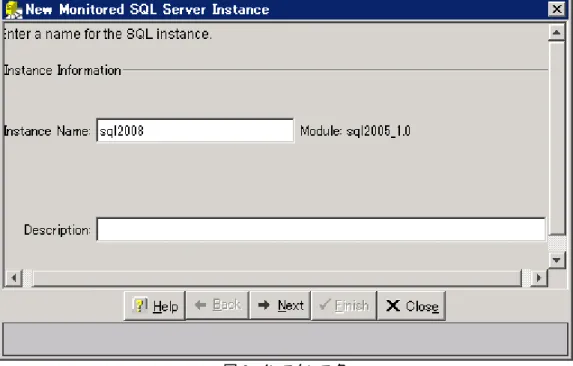Focus the Instance Name text field
Image resolution: width=573 pixels, height=366 pixels.
pyautogui.click(x=195, y=130)
